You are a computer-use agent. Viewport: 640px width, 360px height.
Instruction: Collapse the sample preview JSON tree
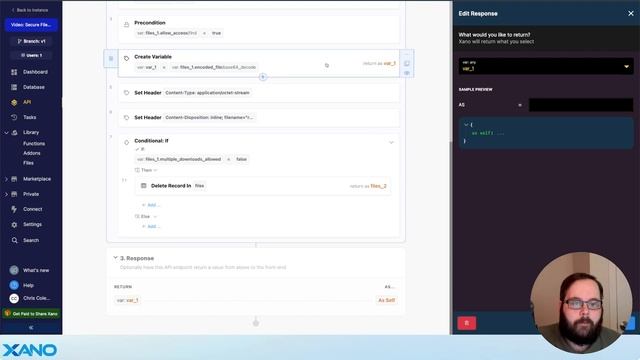click(x=466, y=125)
